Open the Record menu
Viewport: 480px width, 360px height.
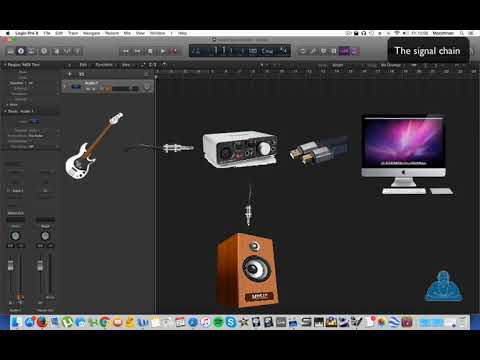[x=112, y=33]
